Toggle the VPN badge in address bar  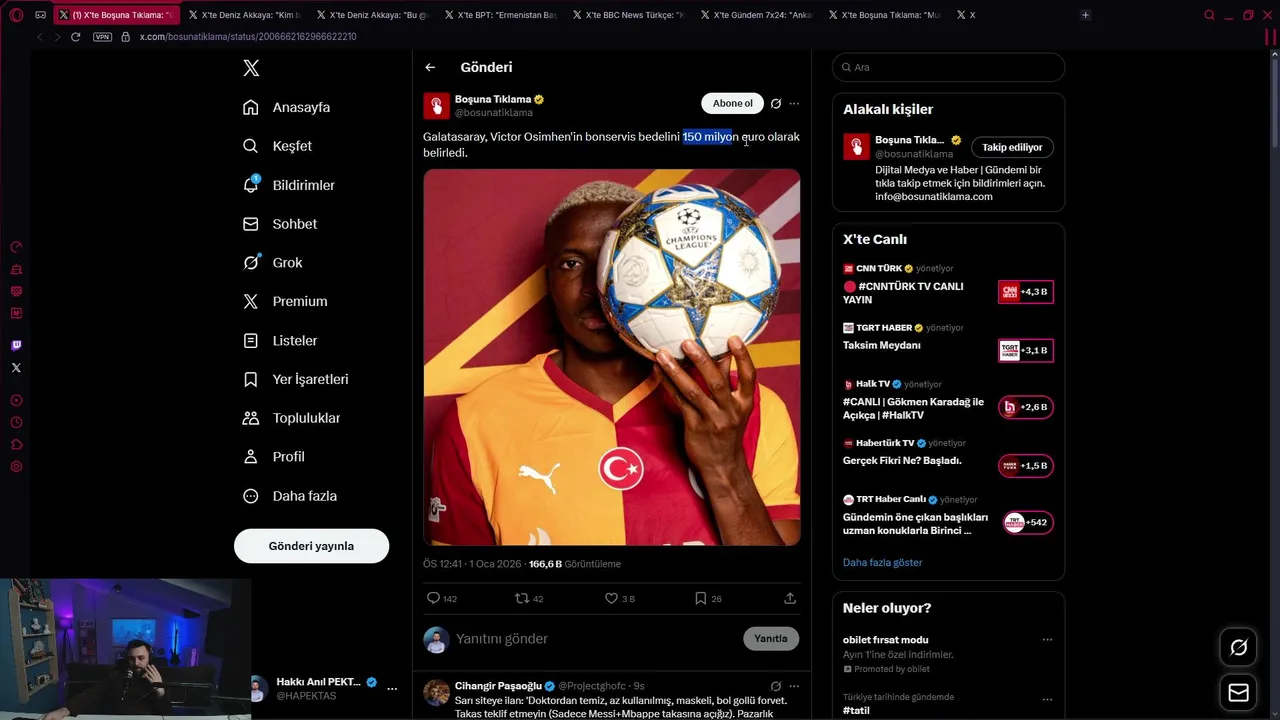[102, 37]
